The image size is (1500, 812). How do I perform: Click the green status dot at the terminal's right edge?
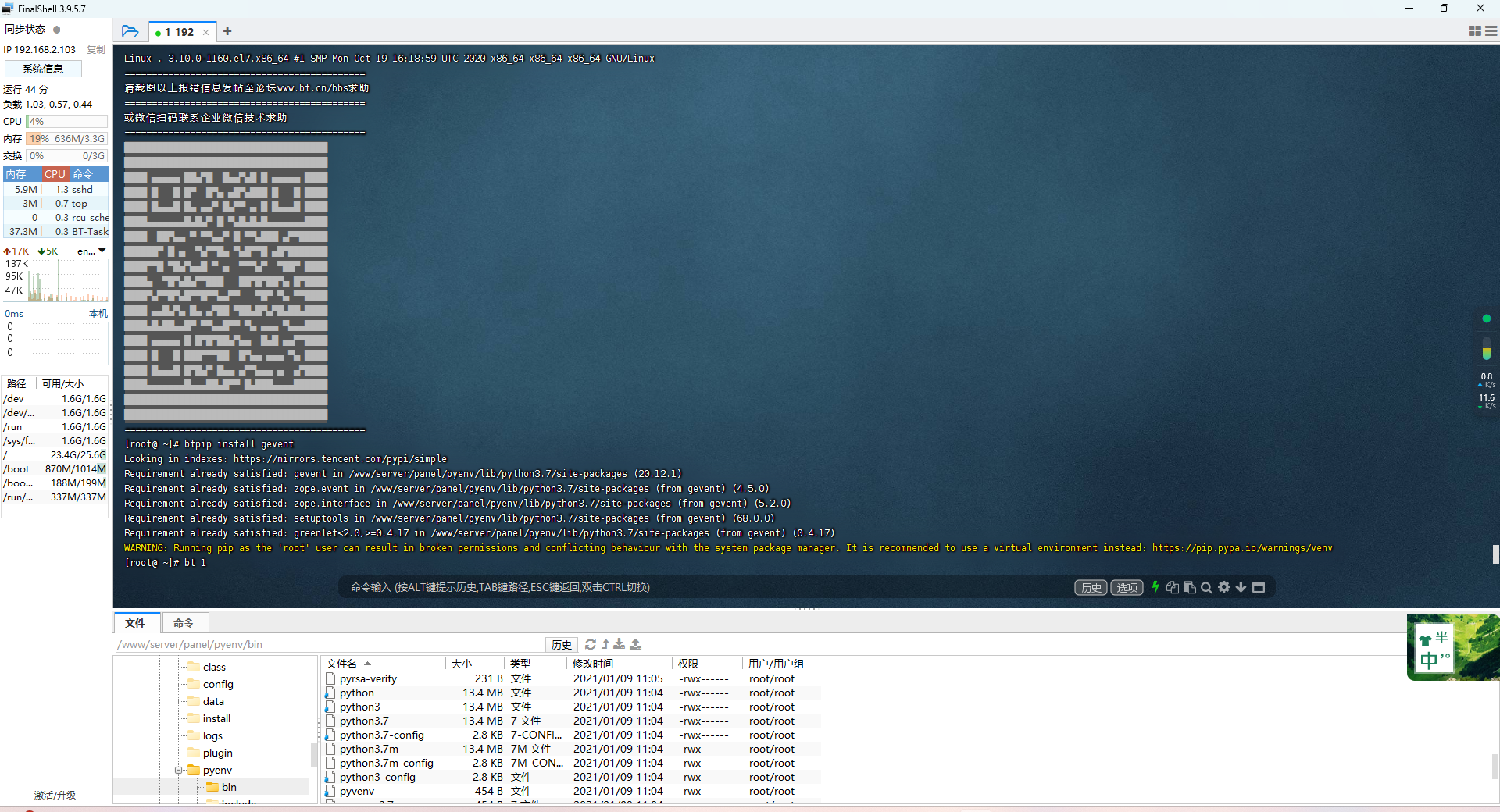[x=1487, y=319]
